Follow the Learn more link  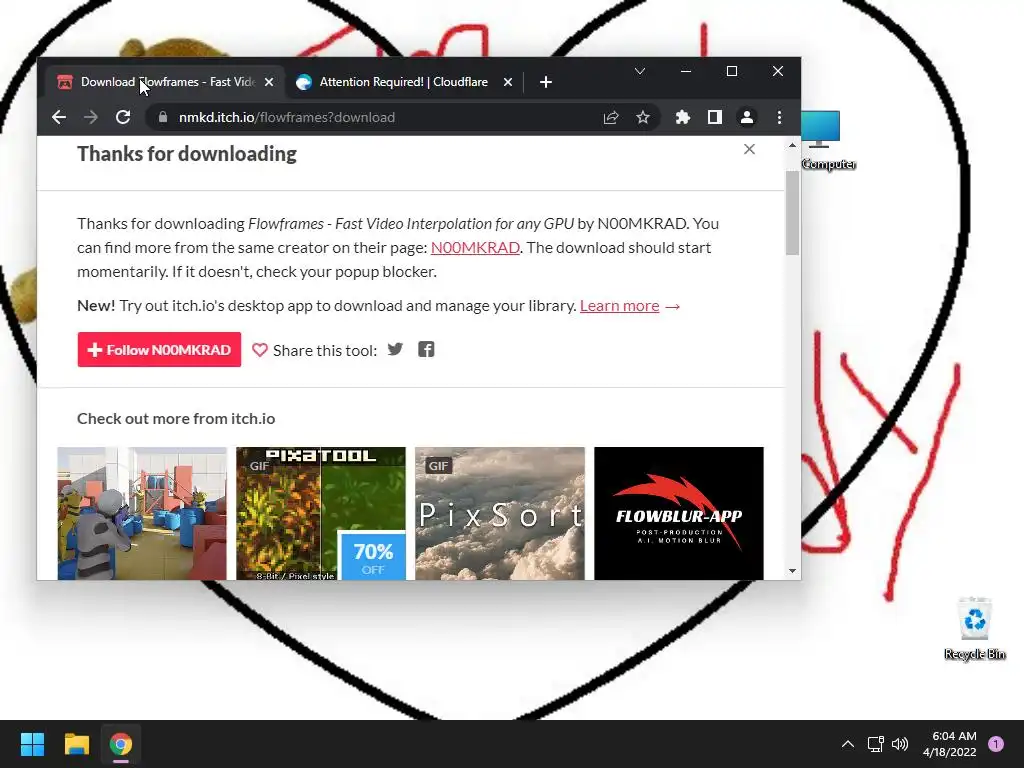pos(619,306)
